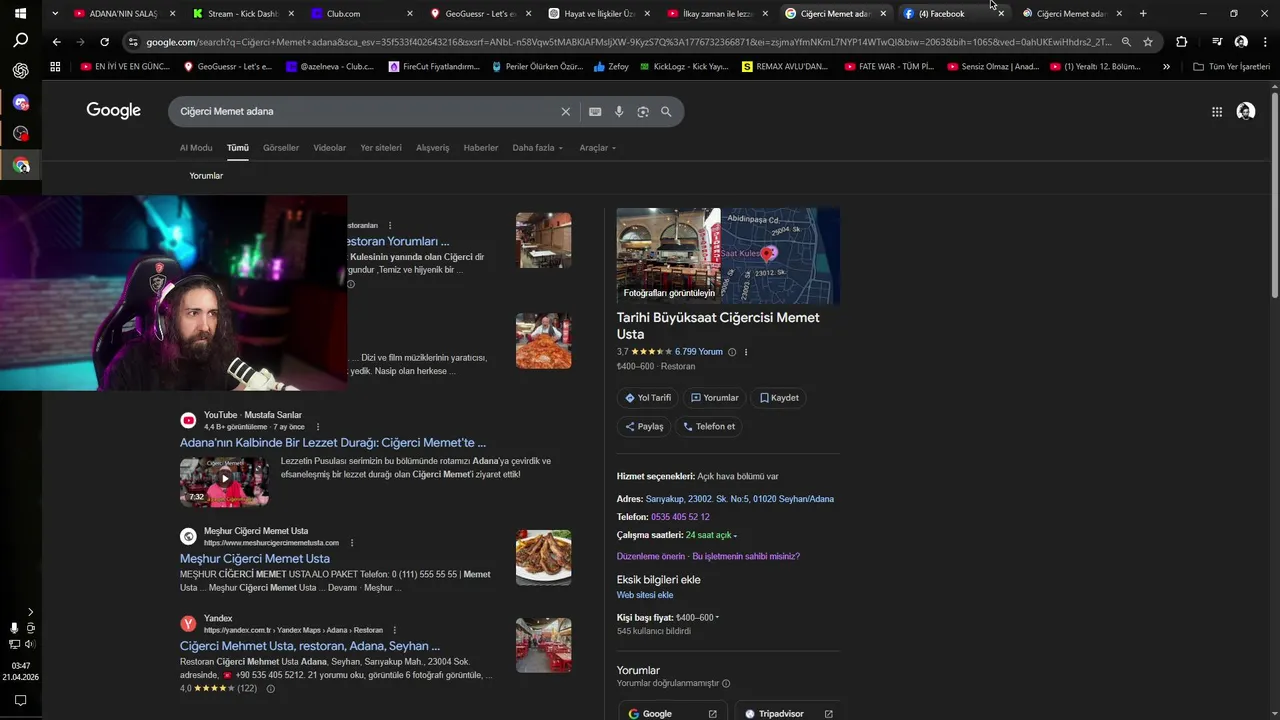Open the Yorumlar filter chip below tabs

click(206, 176)
